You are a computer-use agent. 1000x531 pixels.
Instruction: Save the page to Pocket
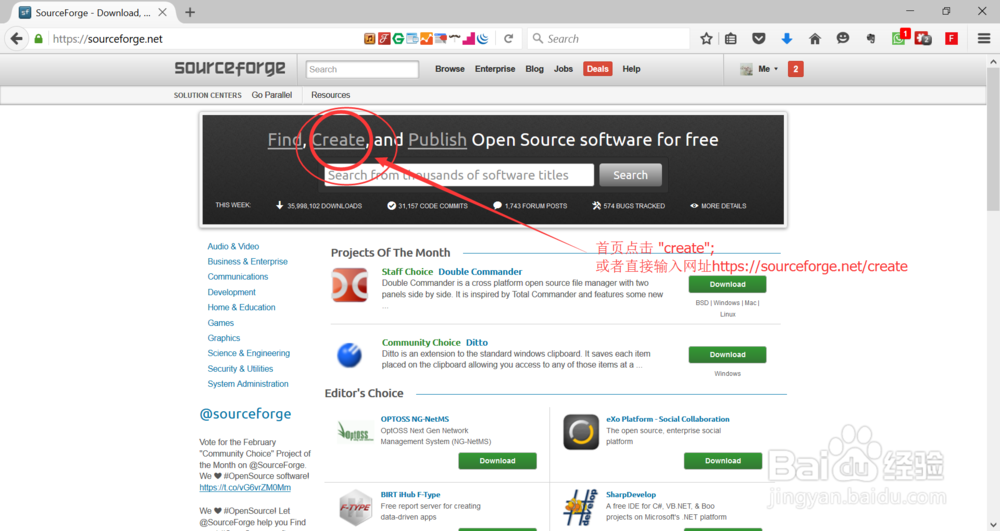(x=758, y=39)
